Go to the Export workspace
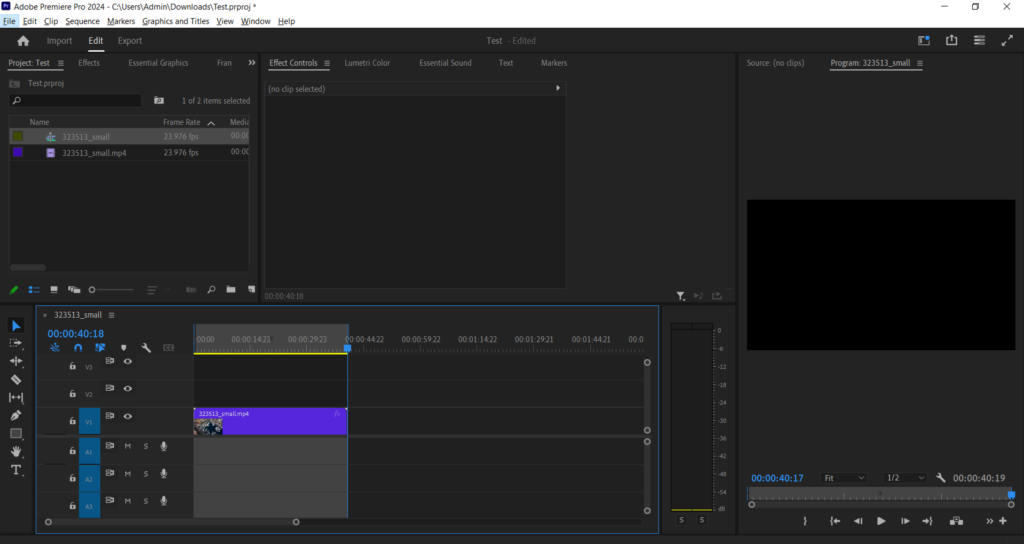The width and height of the screenshot is (1024, 544). tap(130, 41)
